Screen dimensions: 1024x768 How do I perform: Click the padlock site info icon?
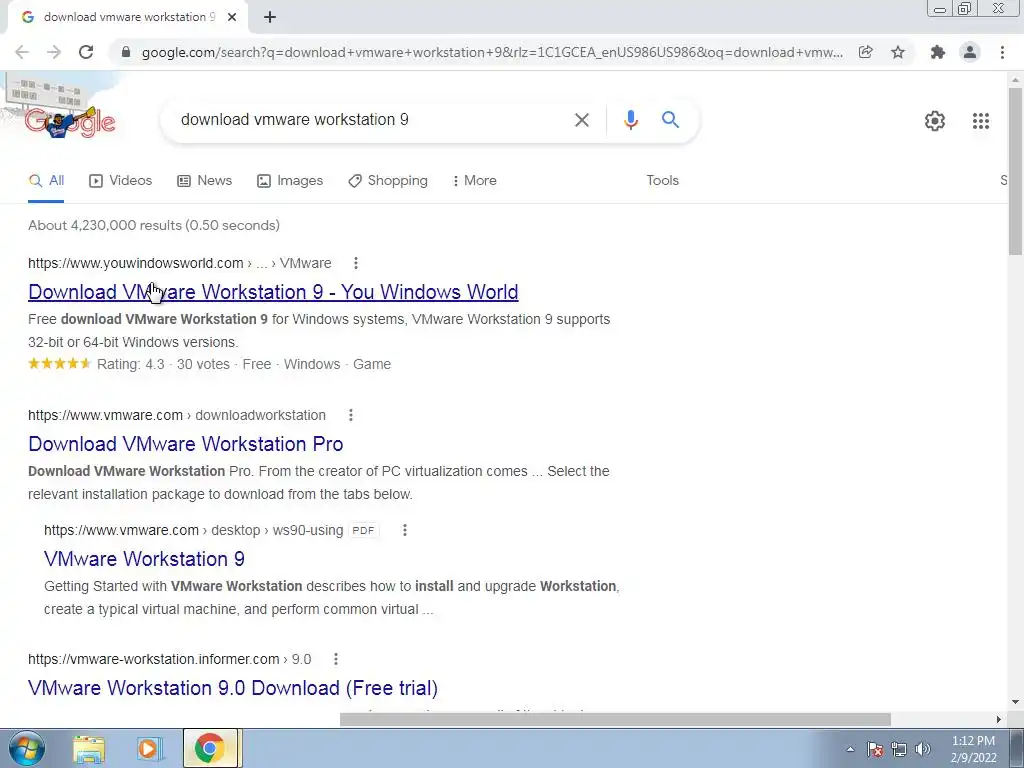126,52
